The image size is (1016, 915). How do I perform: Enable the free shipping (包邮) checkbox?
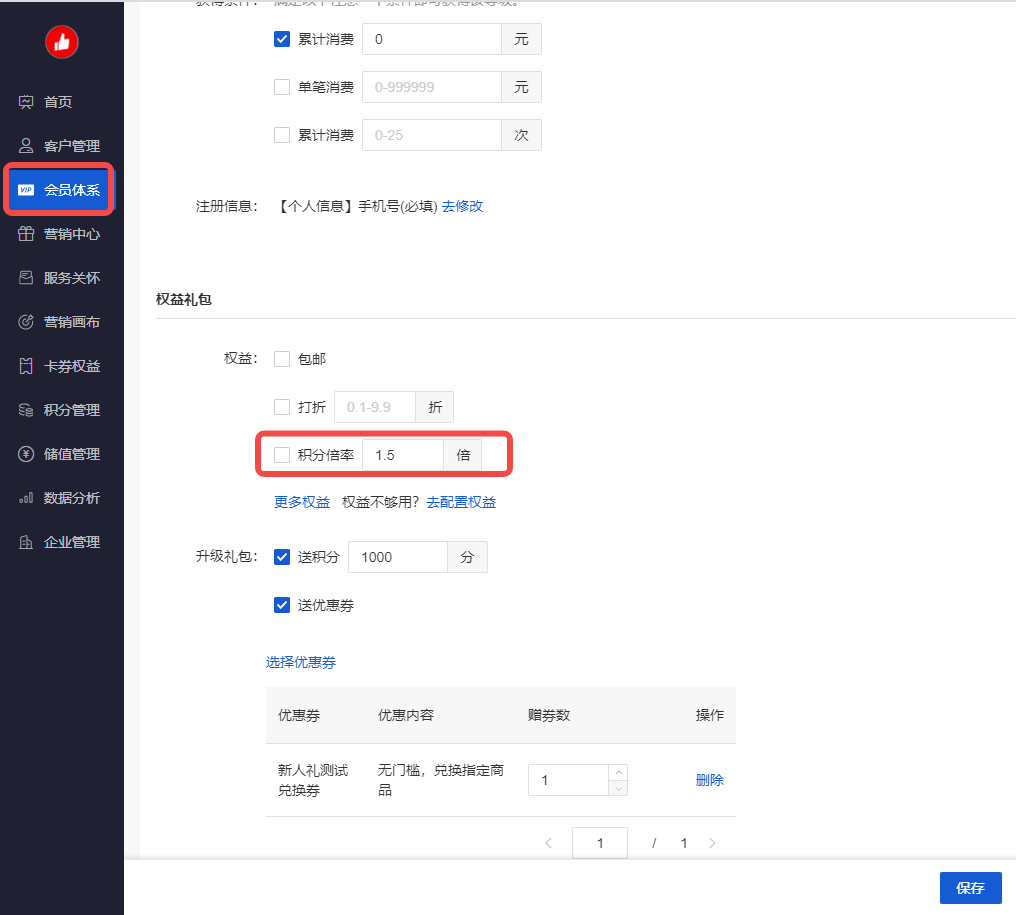(x=282, y=359)
